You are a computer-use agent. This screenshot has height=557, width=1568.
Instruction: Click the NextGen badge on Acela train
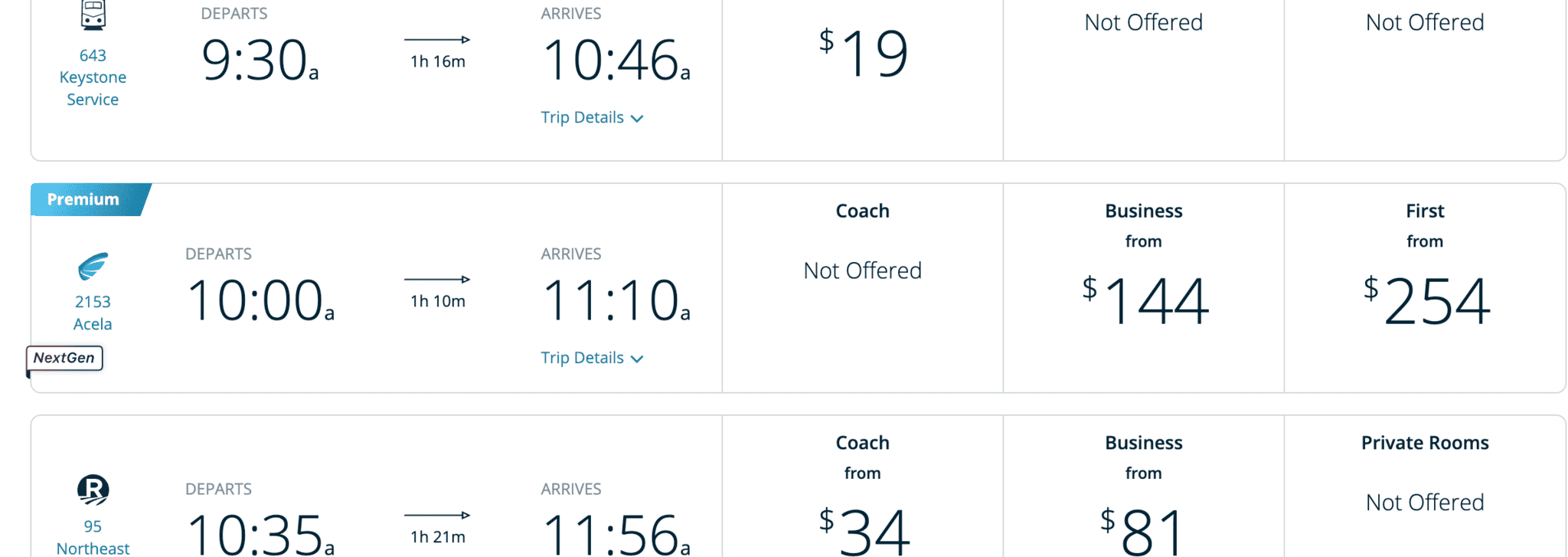(65, 357)
